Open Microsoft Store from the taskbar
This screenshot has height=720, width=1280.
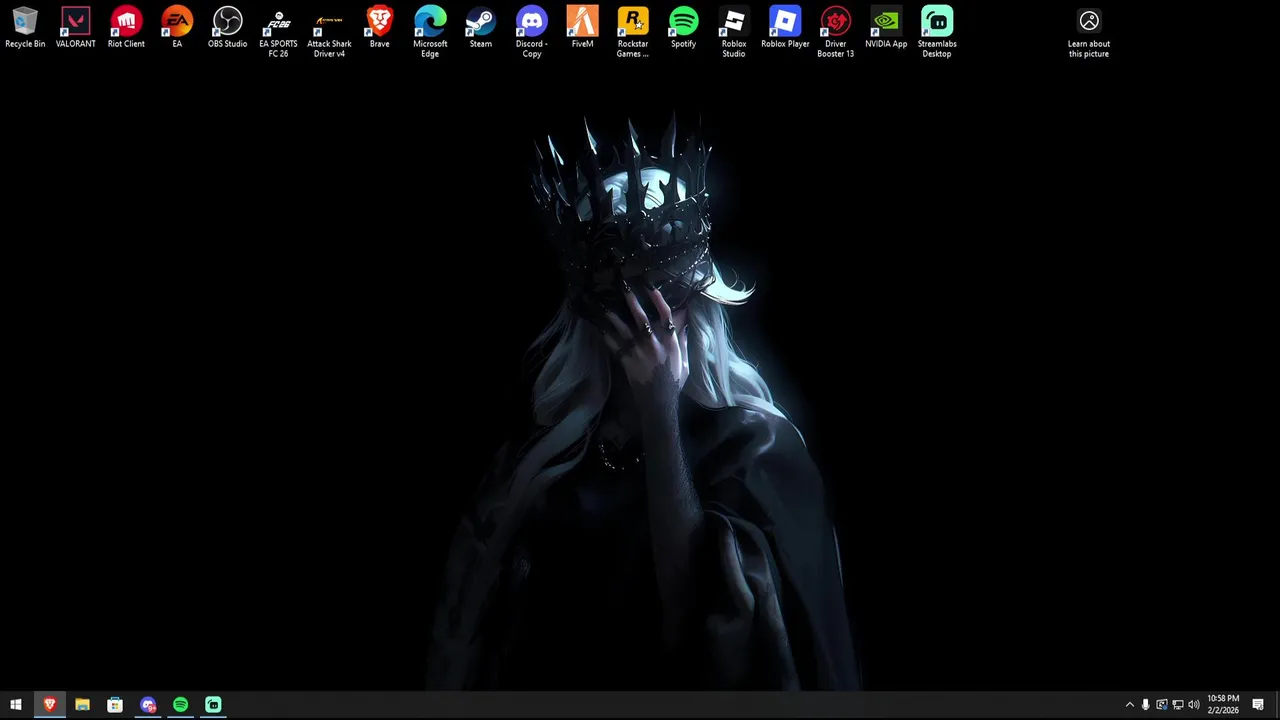click(x=115, y=705)
